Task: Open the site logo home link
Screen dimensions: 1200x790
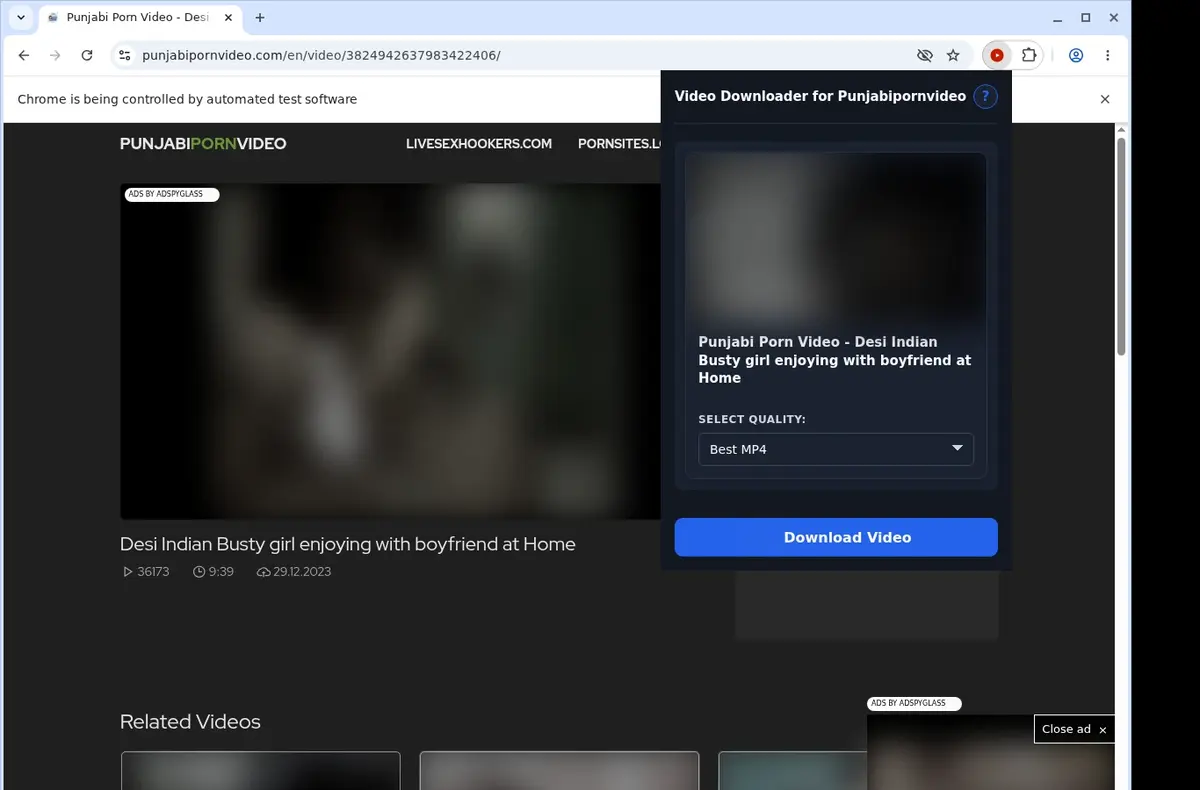Action: click(x=203, y=144)
